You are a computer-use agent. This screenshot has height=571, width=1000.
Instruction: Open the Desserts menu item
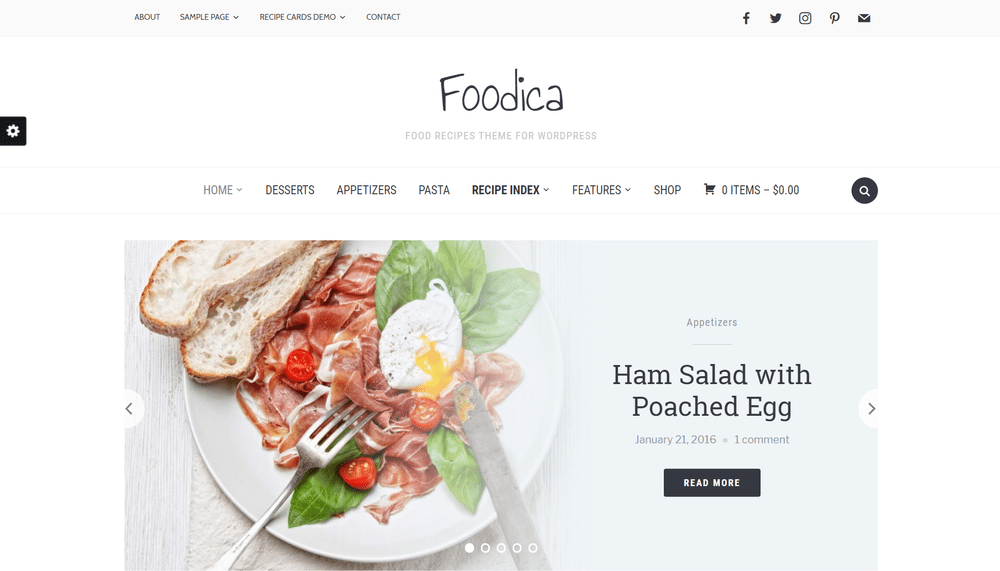click(290, 190)
